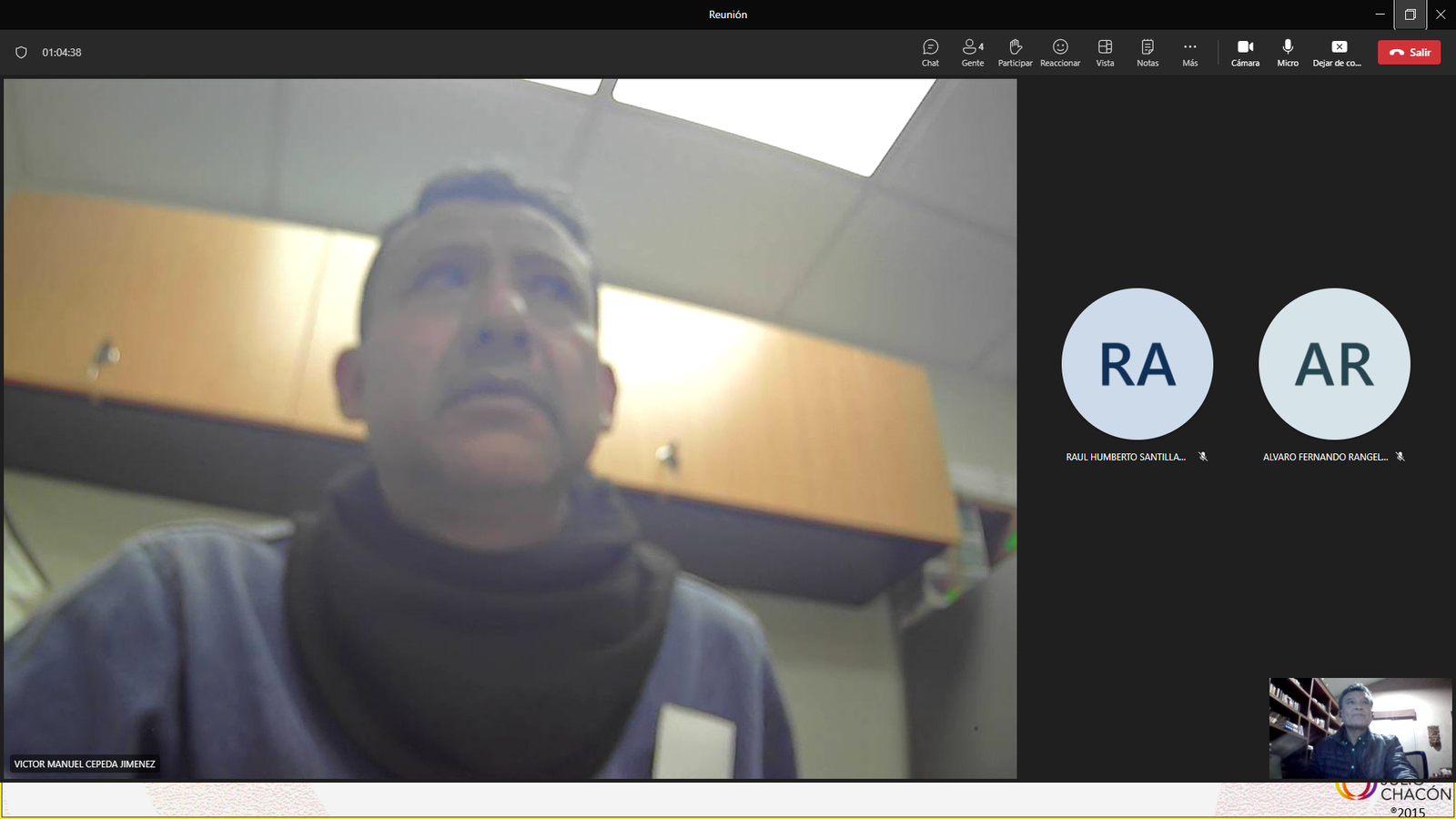Raise hand with the Participar icon
The width and height of the screenshot is (1456, 819).
pos(1015,52)
